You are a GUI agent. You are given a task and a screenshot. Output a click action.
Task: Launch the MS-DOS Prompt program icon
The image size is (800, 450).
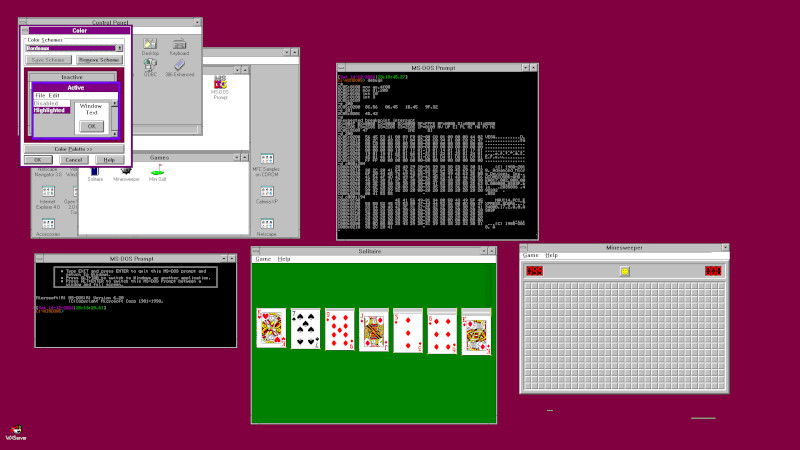pos(219,85)
